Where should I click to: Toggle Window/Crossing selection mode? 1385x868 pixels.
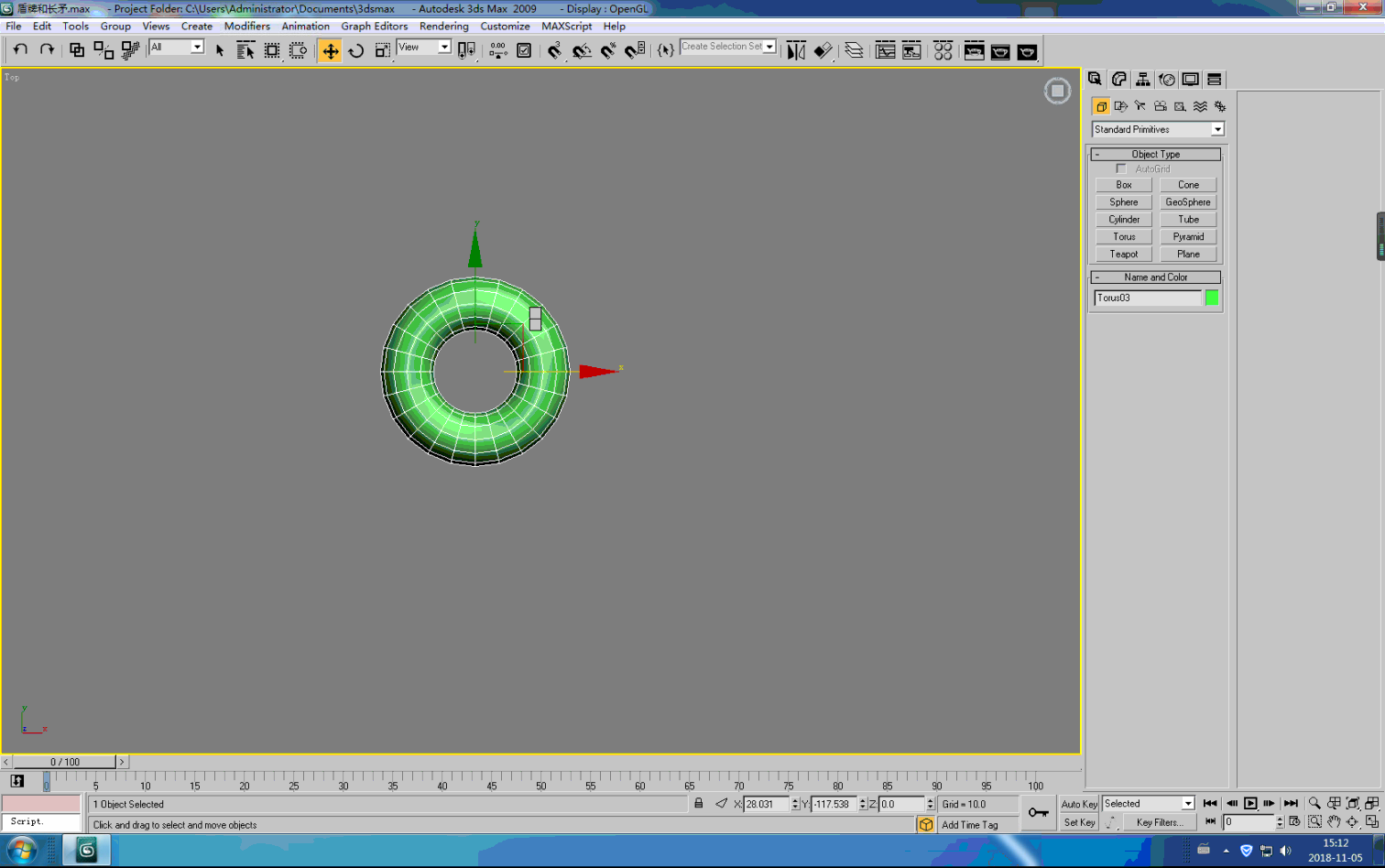tap(299, 50)
